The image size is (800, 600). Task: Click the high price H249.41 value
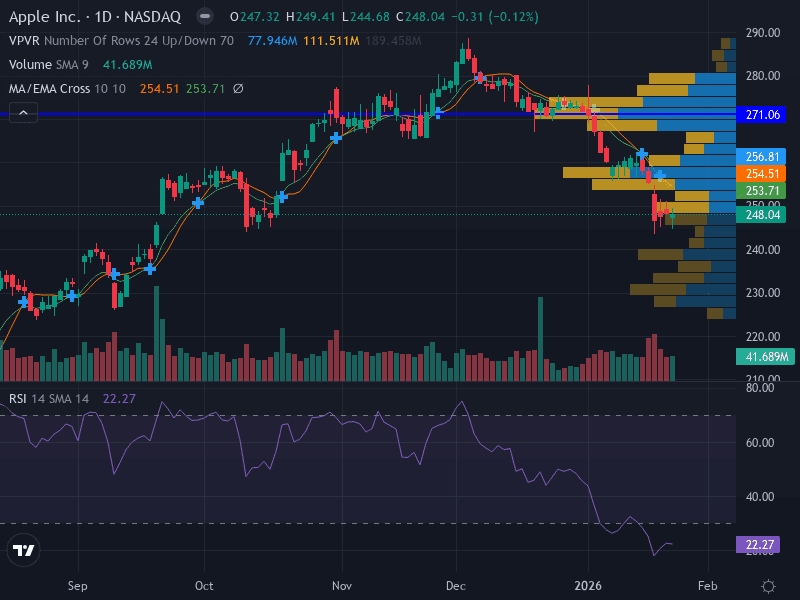(x=310, y=17)
